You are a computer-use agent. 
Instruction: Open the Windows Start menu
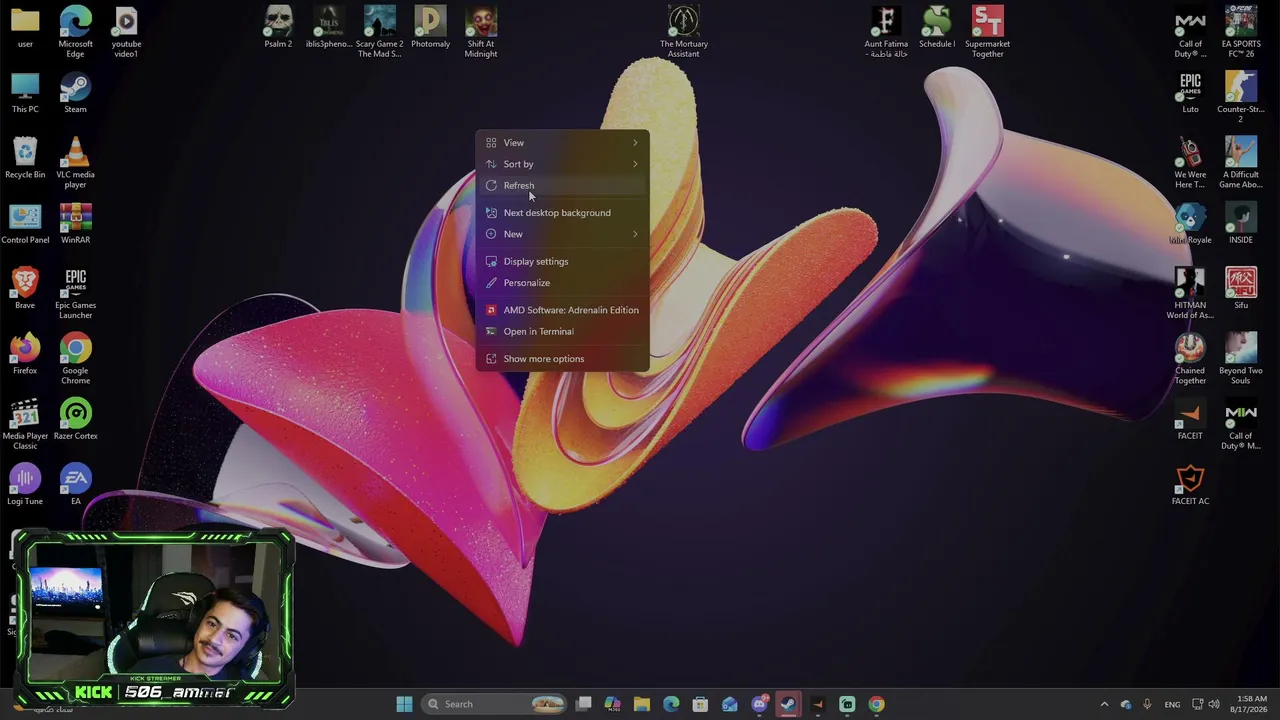coord(404,704)
